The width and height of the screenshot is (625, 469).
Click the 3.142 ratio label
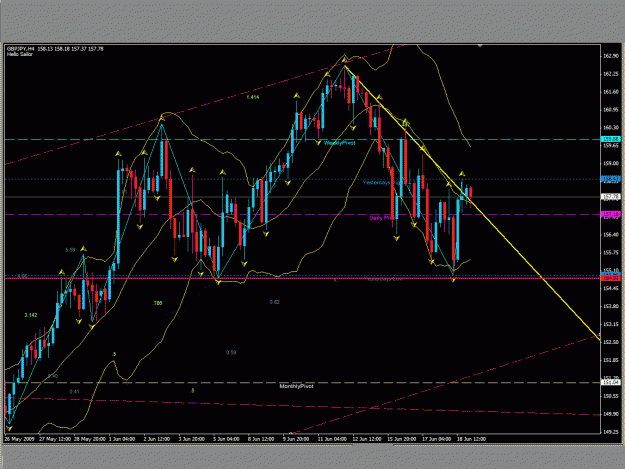(31, 315)
